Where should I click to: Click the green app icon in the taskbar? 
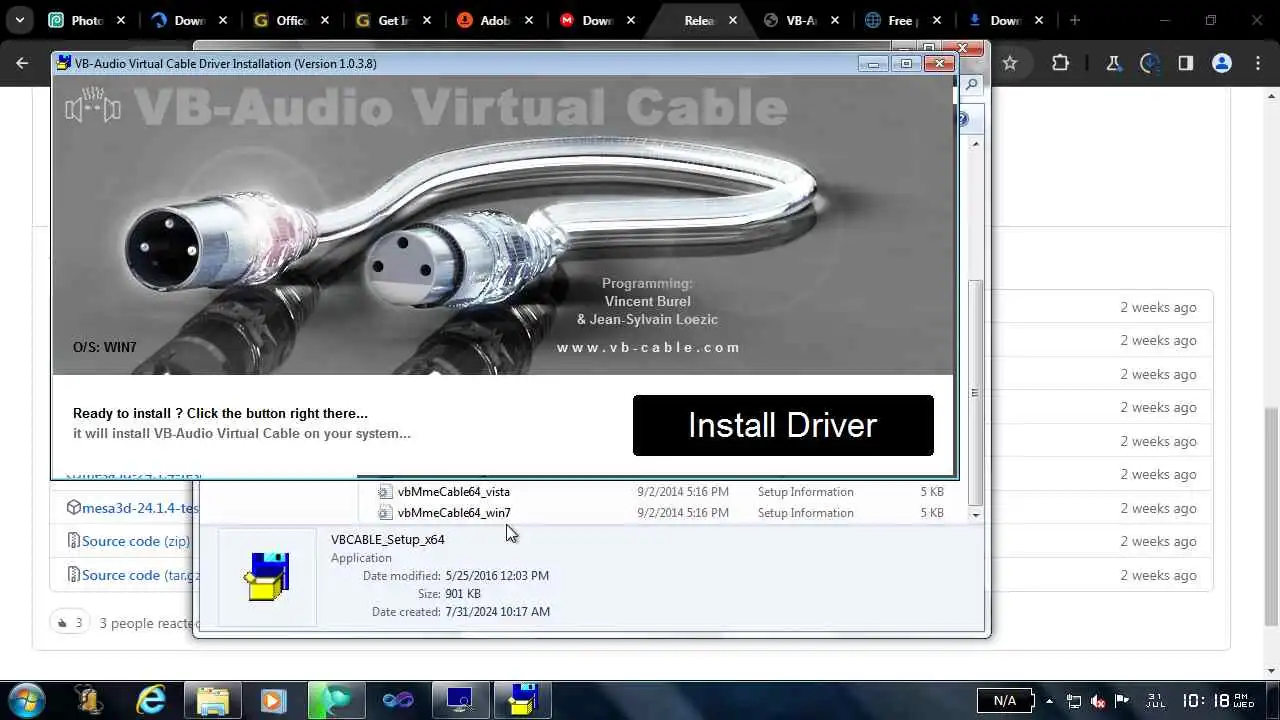pos(336,701)
